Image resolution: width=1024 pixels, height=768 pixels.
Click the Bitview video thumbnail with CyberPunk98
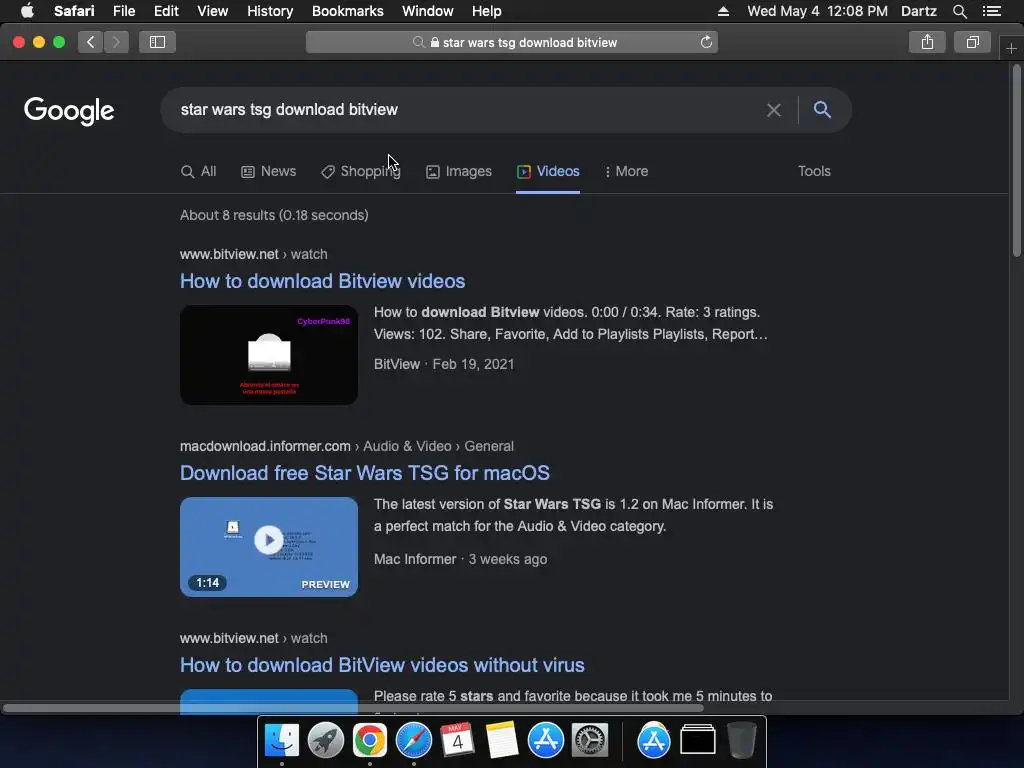269,355
